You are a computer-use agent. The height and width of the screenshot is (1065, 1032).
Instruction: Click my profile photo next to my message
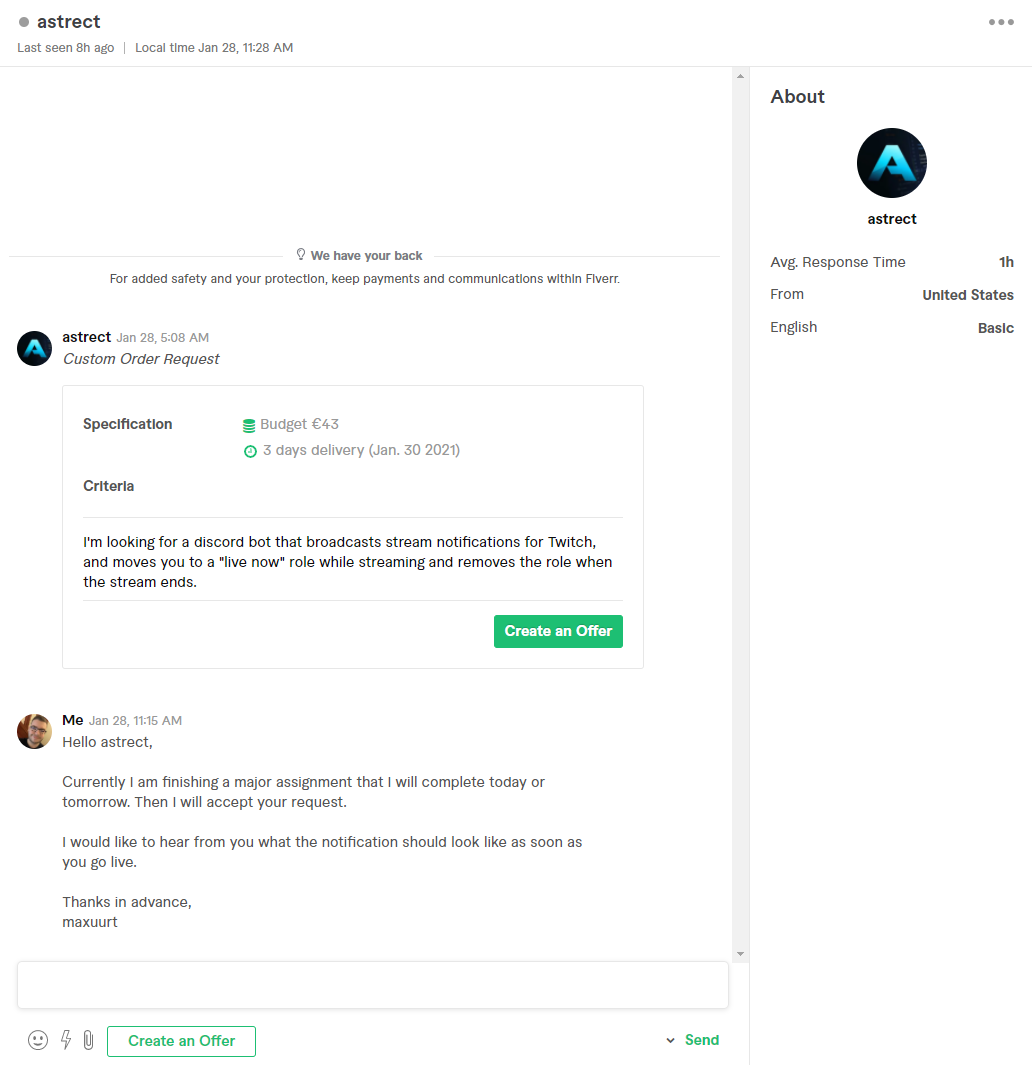point(35,731)
